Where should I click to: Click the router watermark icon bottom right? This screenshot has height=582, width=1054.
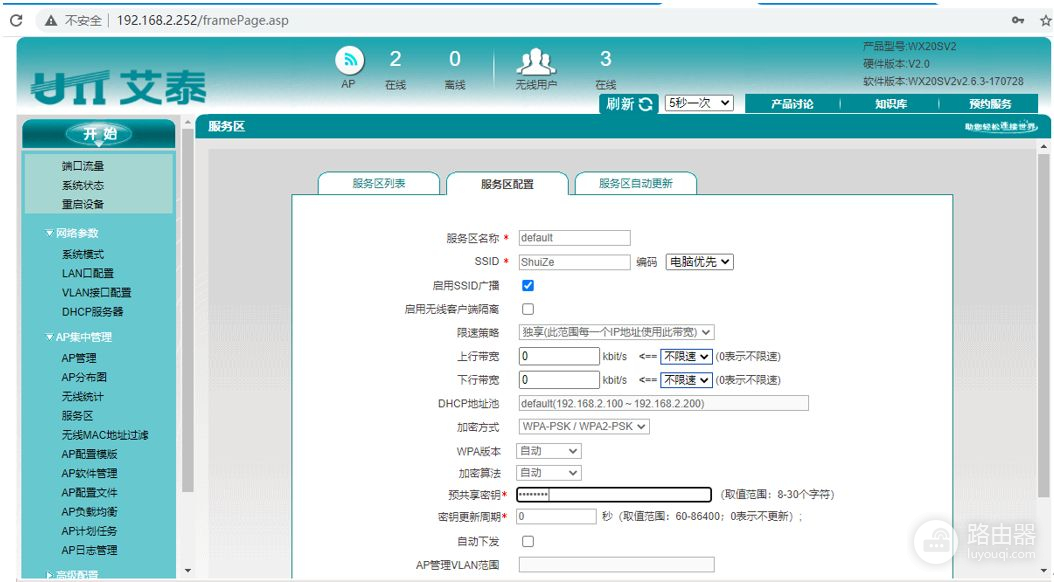pyautogui.click(x=937, y=539)
